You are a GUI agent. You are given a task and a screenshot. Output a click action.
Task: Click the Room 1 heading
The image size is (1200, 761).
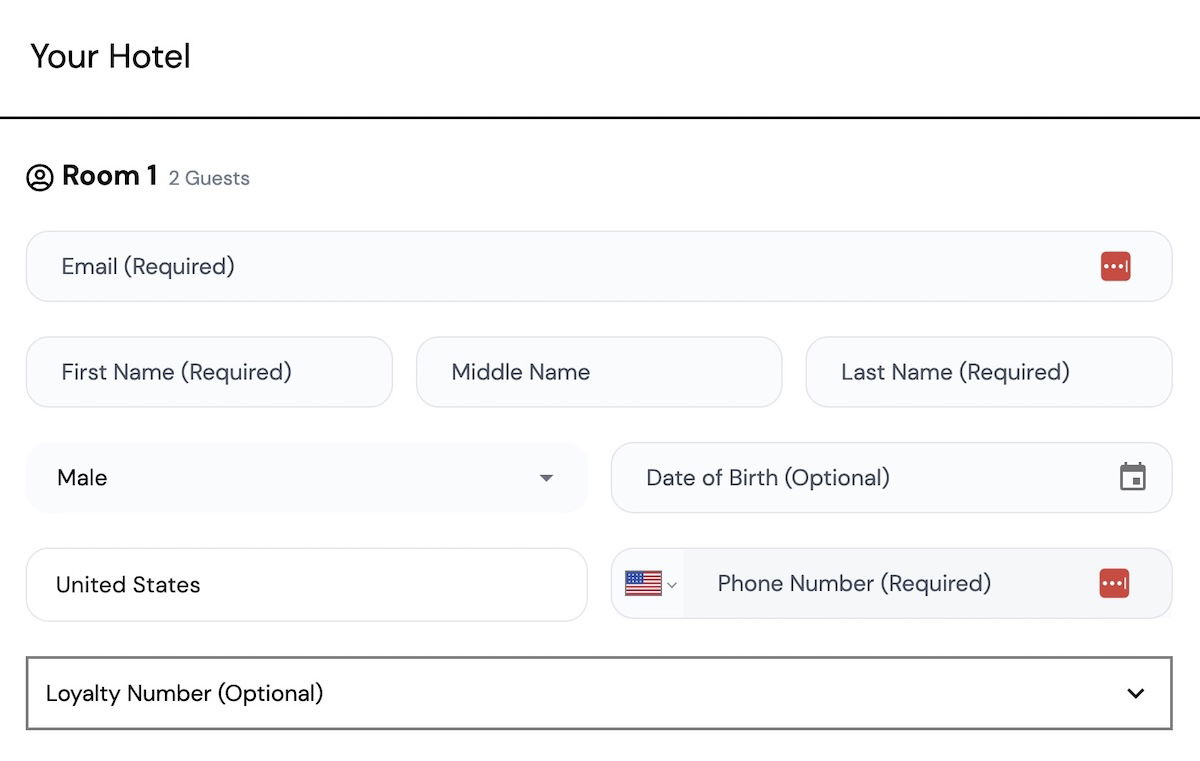pos(109,176)
